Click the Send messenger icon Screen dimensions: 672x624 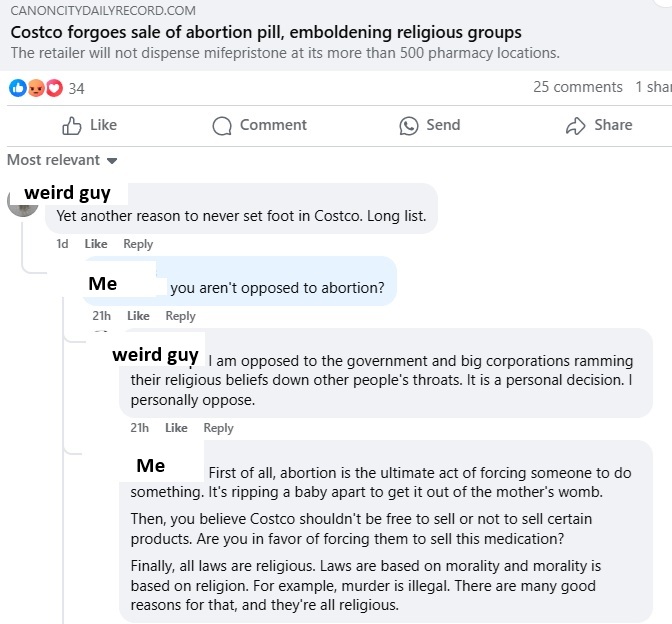(408, 126)
